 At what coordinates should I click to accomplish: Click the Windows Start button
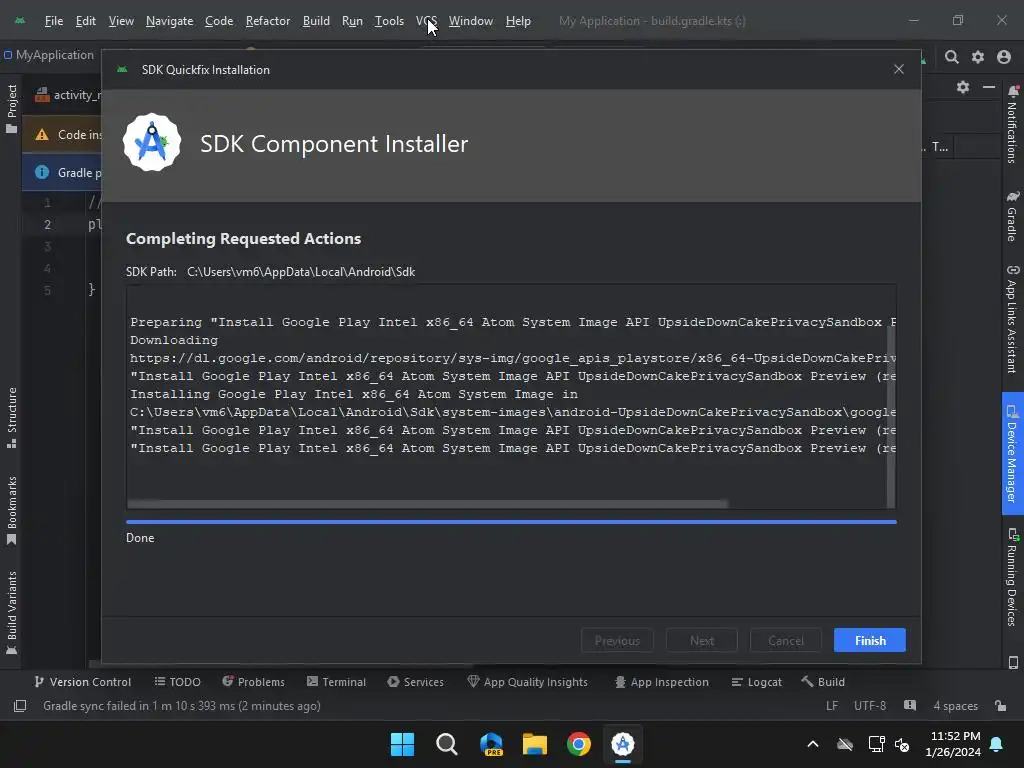pyautogui.click(x=402, y=744)
